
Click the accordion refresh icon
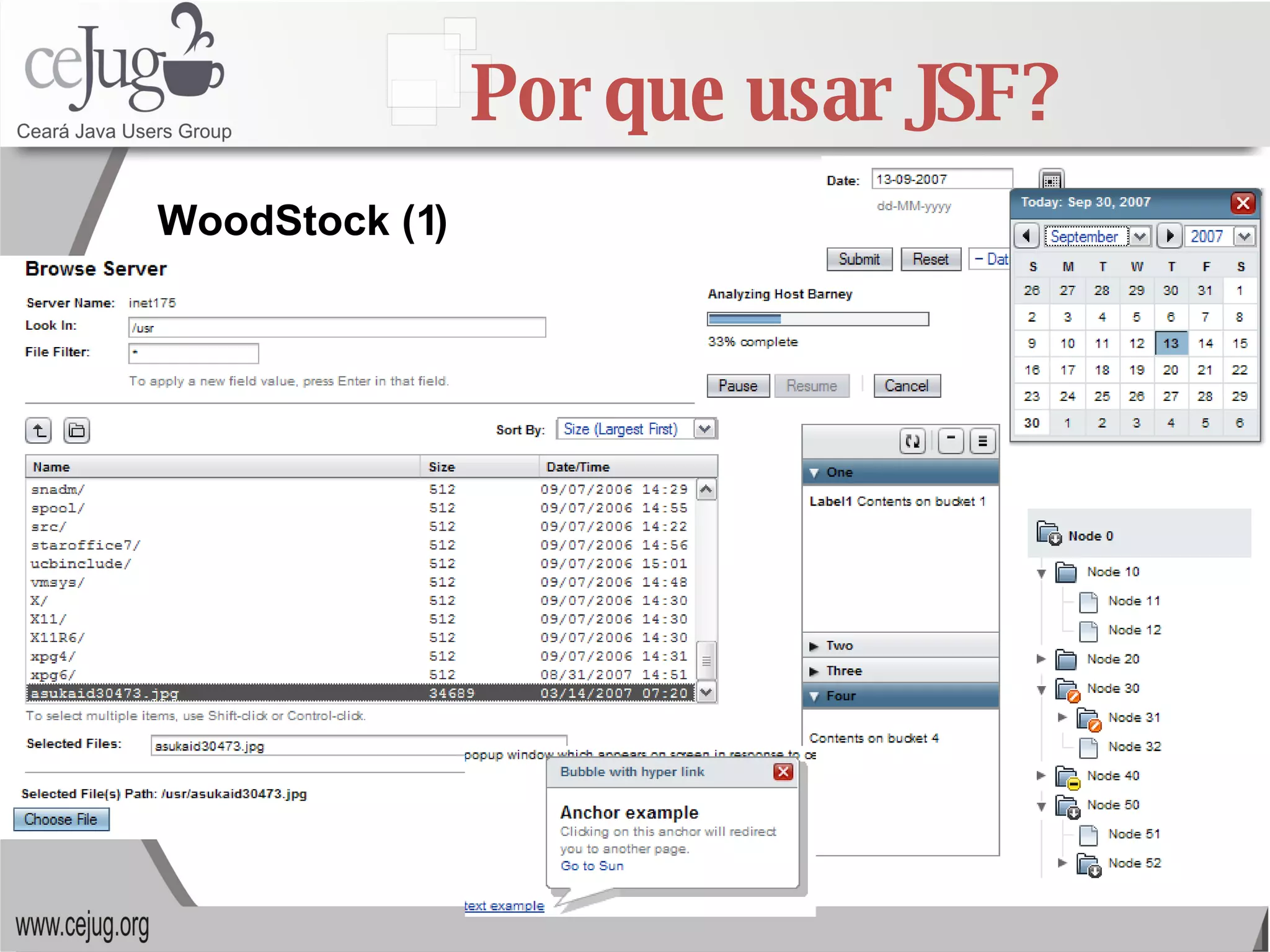(x=913, y=441)
